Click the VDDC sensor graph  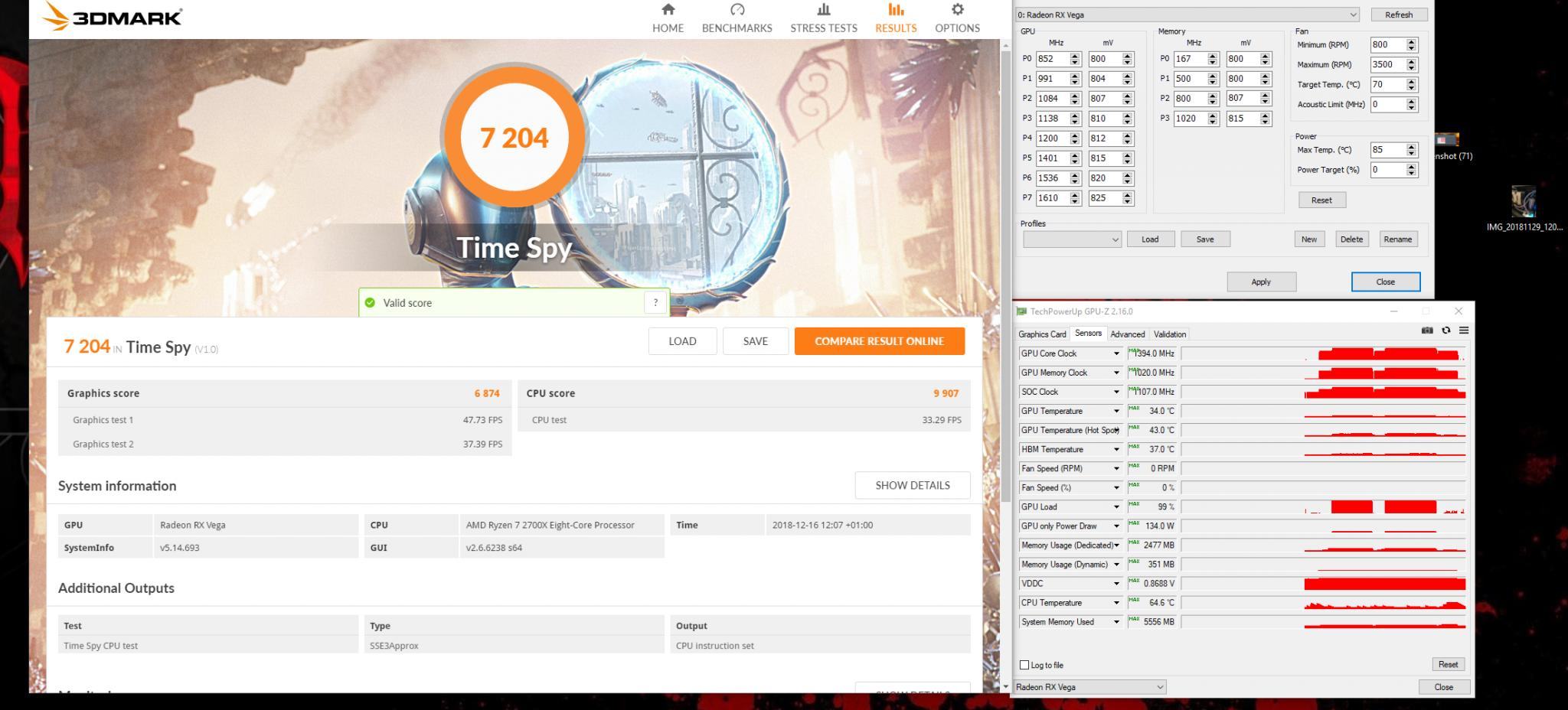(x=1324, y=584)
